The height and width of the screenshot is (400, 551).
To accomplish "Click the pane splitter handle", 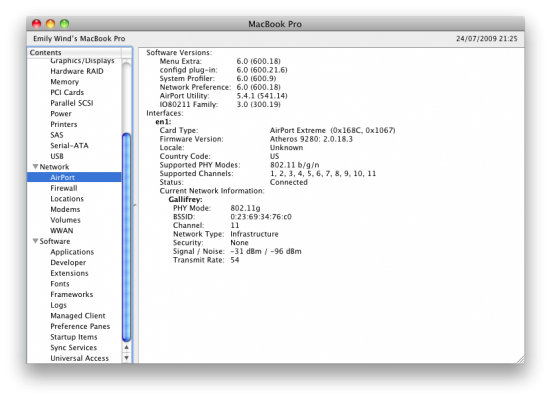I will (x=135, y=205).
